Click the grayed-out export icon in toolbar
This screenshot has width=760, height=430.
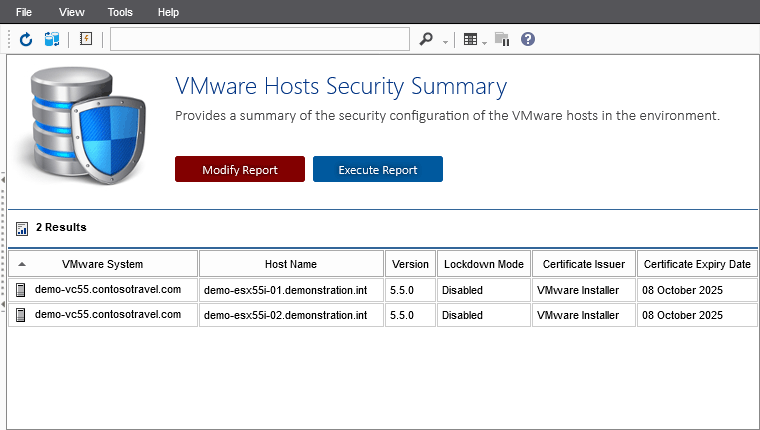pyautogui.click(x=502, y=39)
